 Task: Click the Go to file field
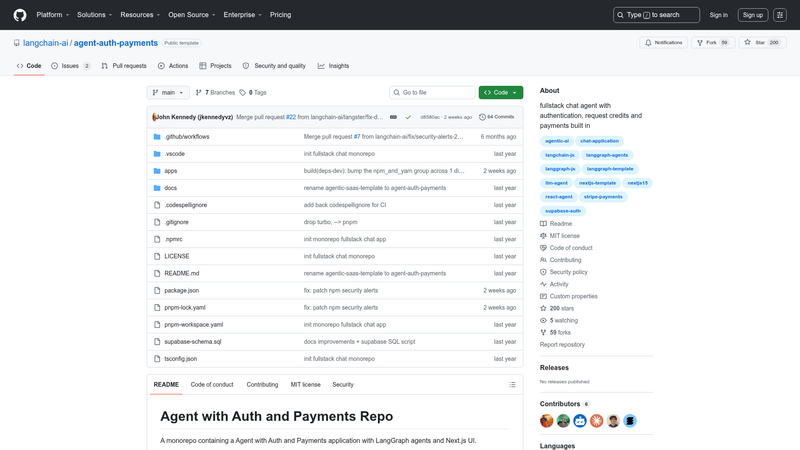click(x=432, y=92)
